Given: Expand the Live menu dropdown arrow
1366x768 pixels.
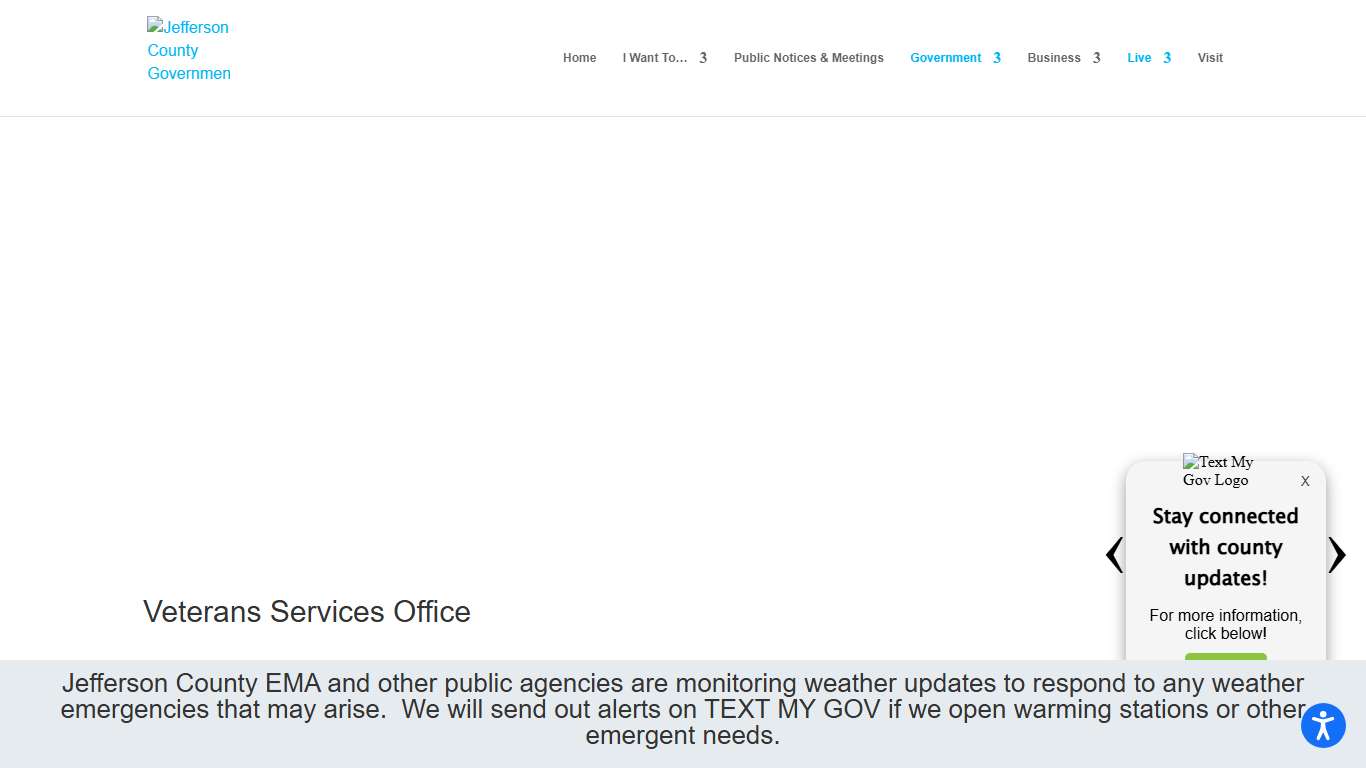Looking at the screenshot, I should click(x=1167, y=58).
